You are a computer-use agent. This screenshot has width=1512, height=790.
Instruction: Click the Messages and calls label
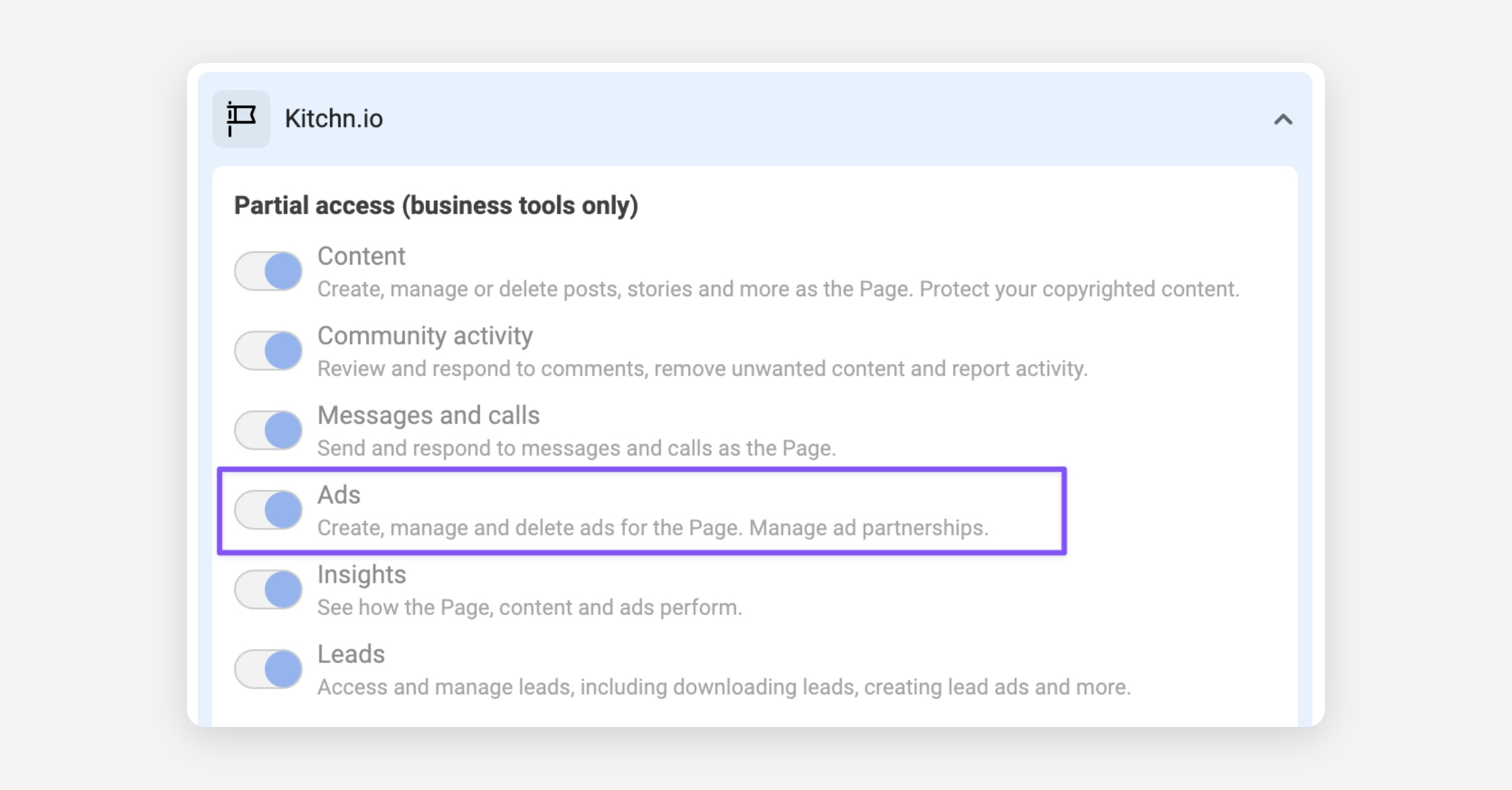pyautogui.click(x=428, y=415)
